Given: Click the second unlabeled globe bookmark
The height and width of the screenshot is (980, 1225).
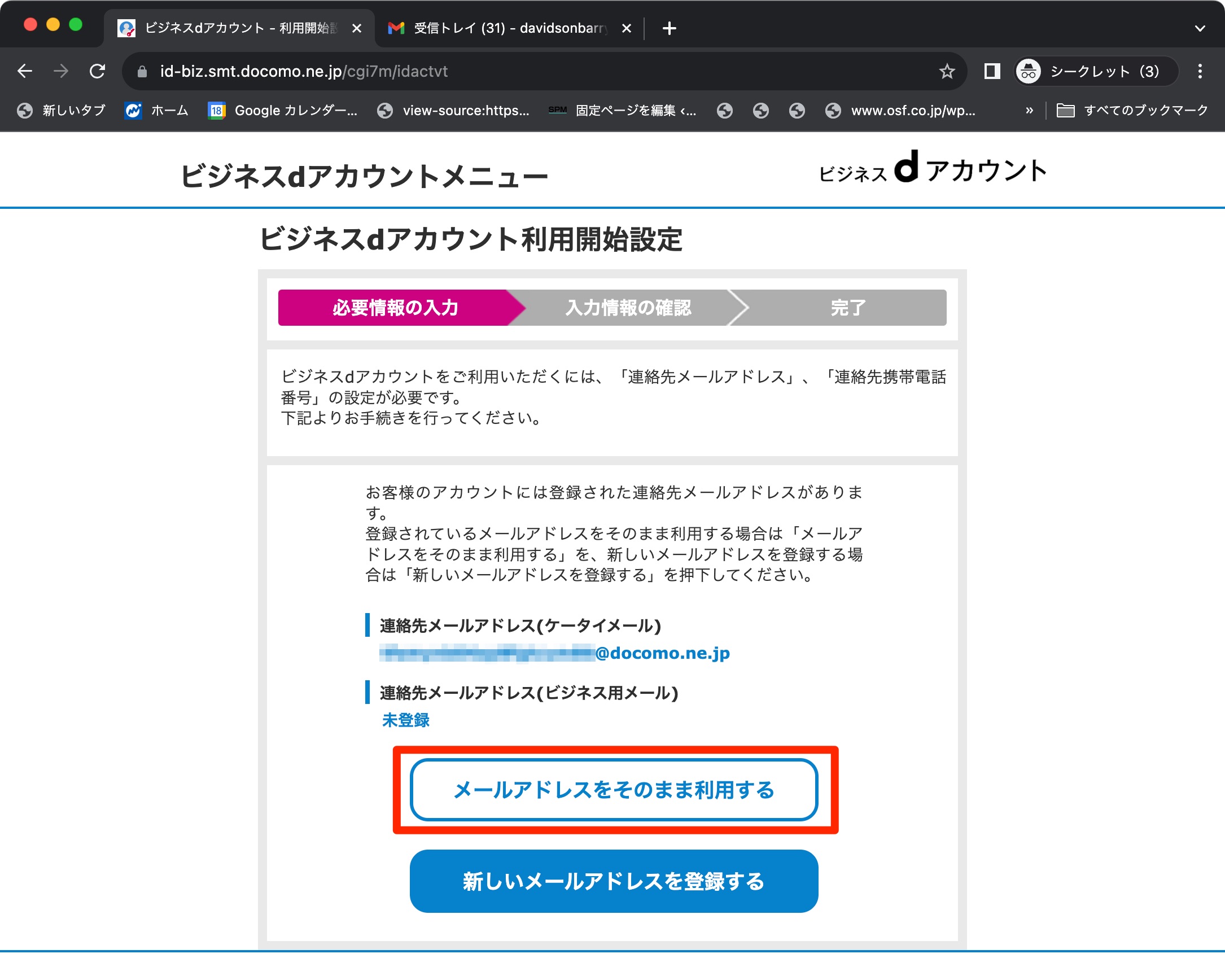Looking at the screenshot, I should pos(761,110).
